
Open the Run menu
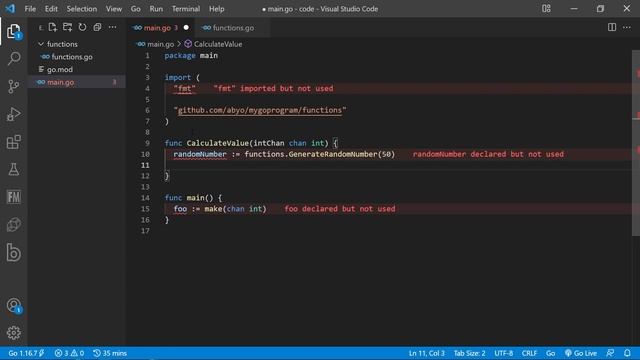[156, 9]
